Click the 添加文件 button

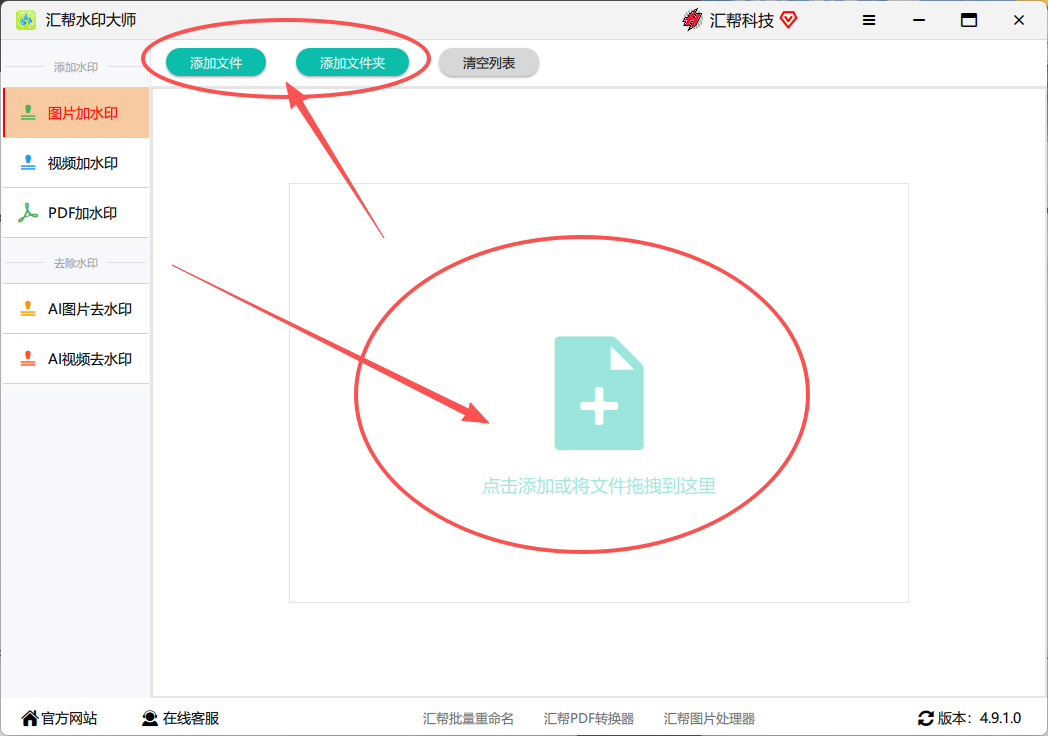click(x=216, y=63)
